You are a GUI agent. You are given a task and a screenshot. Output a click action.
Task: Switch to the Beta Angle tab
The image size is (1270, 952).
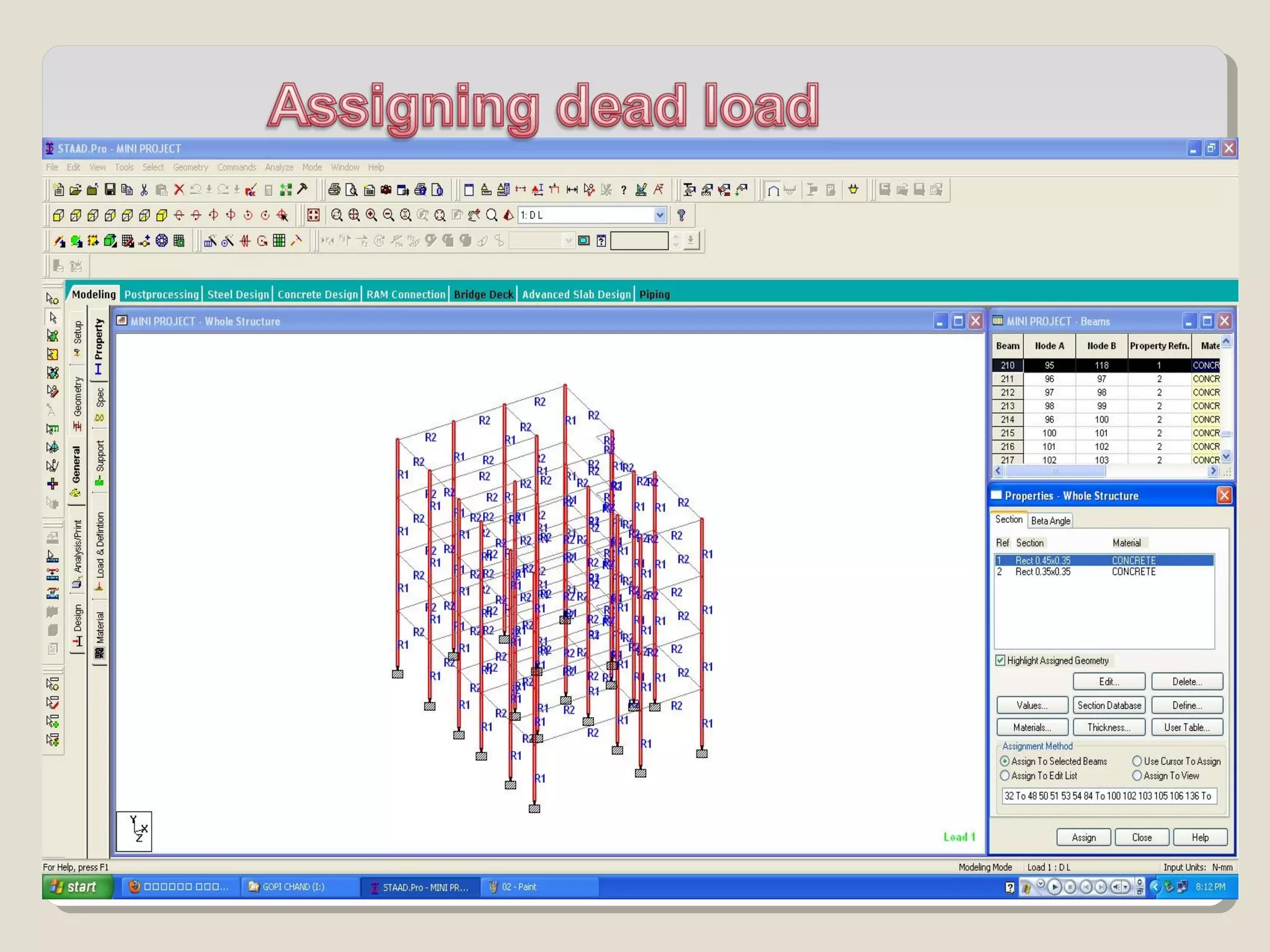[1050, 521]
